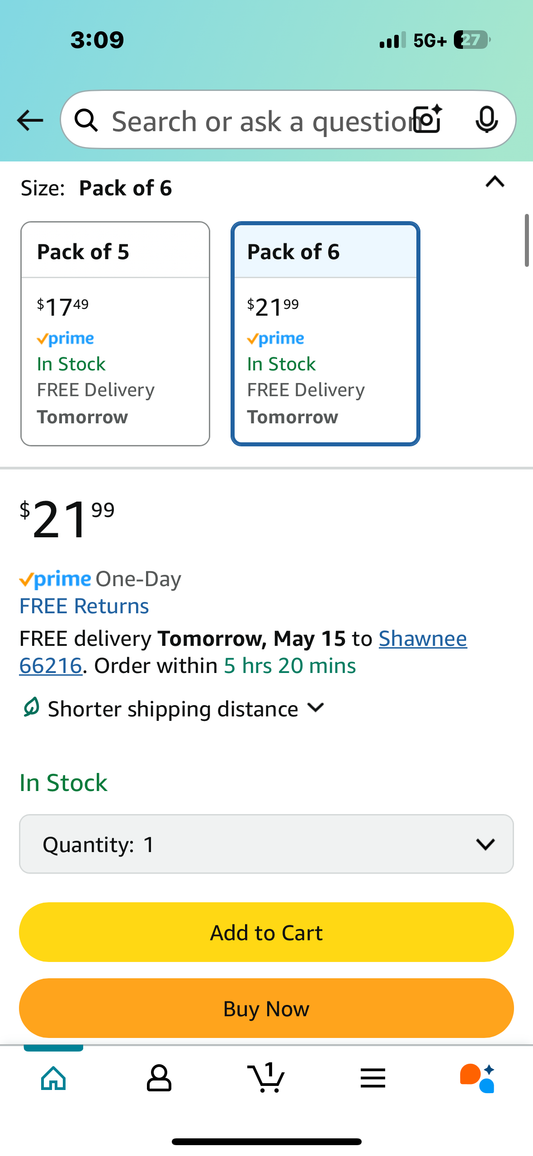Select the Pack of 5 option
The height and width of the screenshot is (1156, 533).
[x=115, y=334]
